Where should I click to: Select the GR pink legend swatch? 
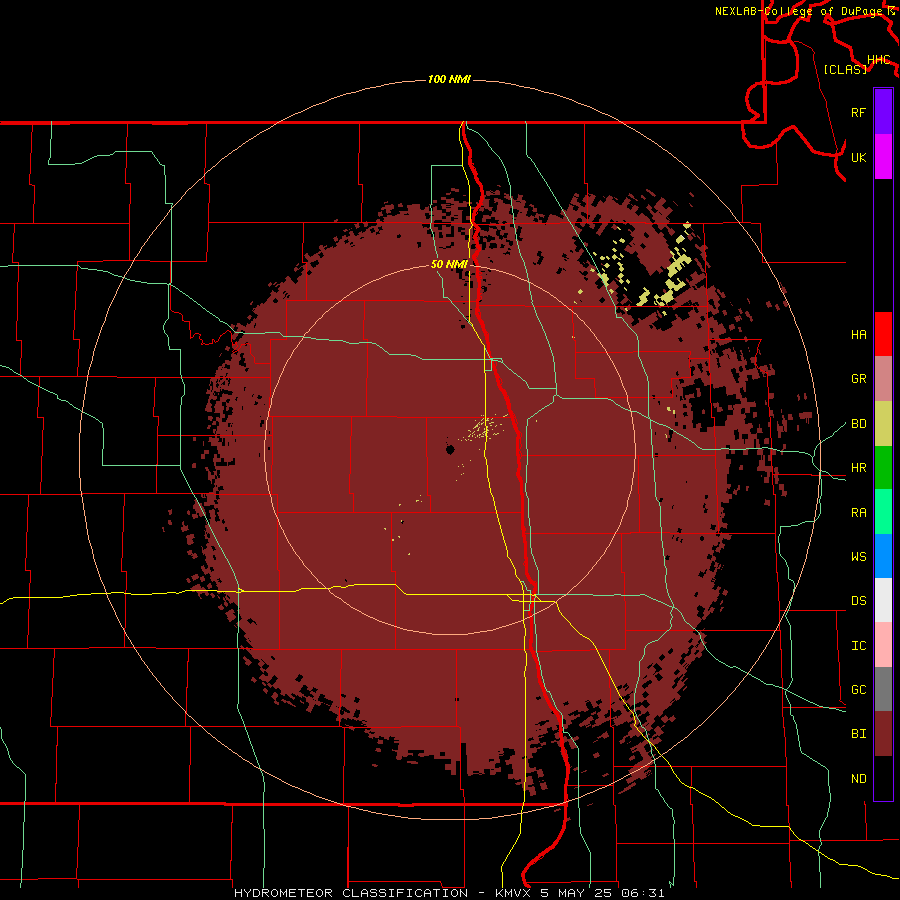point(883,379)
